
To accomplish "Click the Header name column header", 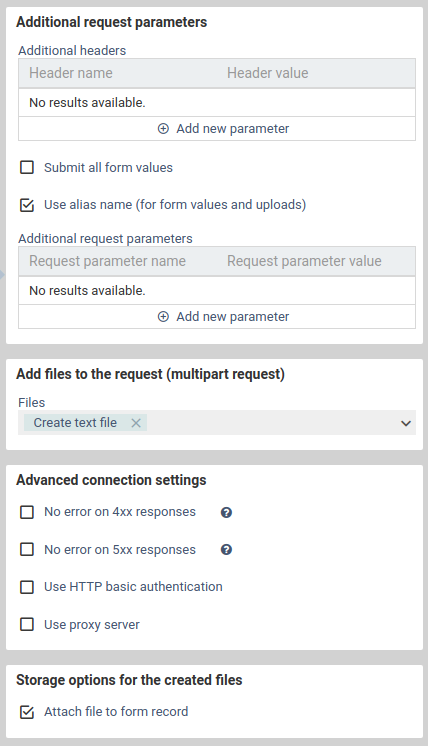I will (71, 73).
